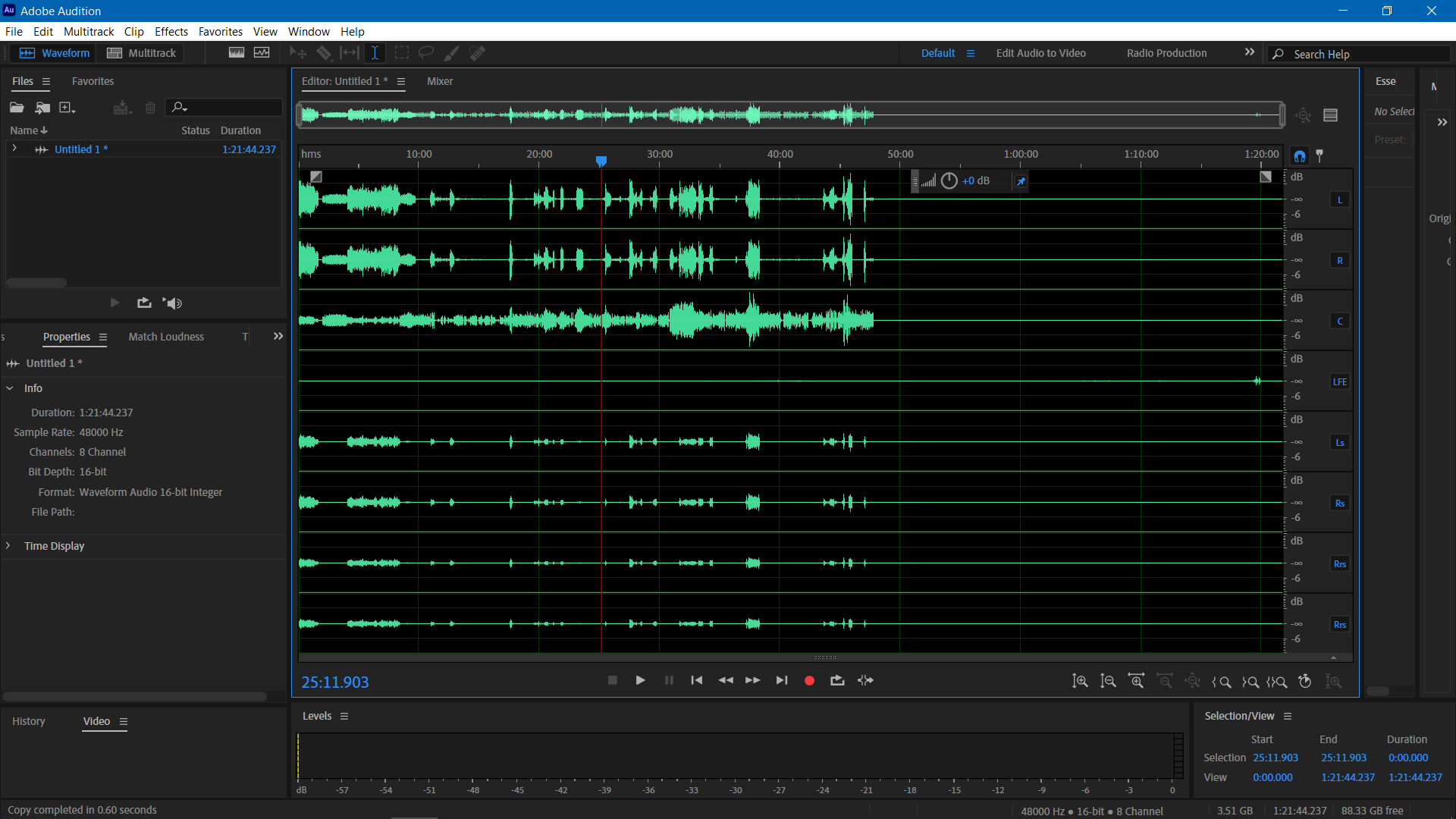Adjust the HUD amplitude knob
The image size is (1456, 819).
point(949,180)
